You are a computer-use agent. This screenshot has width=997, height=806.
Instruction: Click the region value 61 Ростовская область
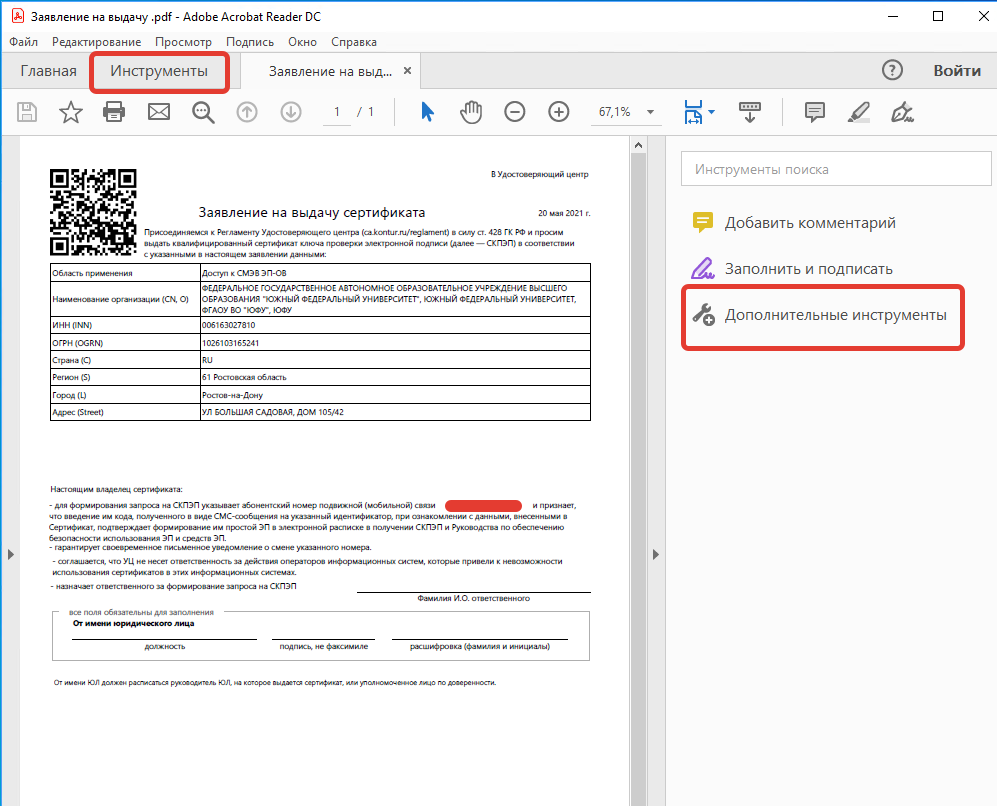point(244,377)
